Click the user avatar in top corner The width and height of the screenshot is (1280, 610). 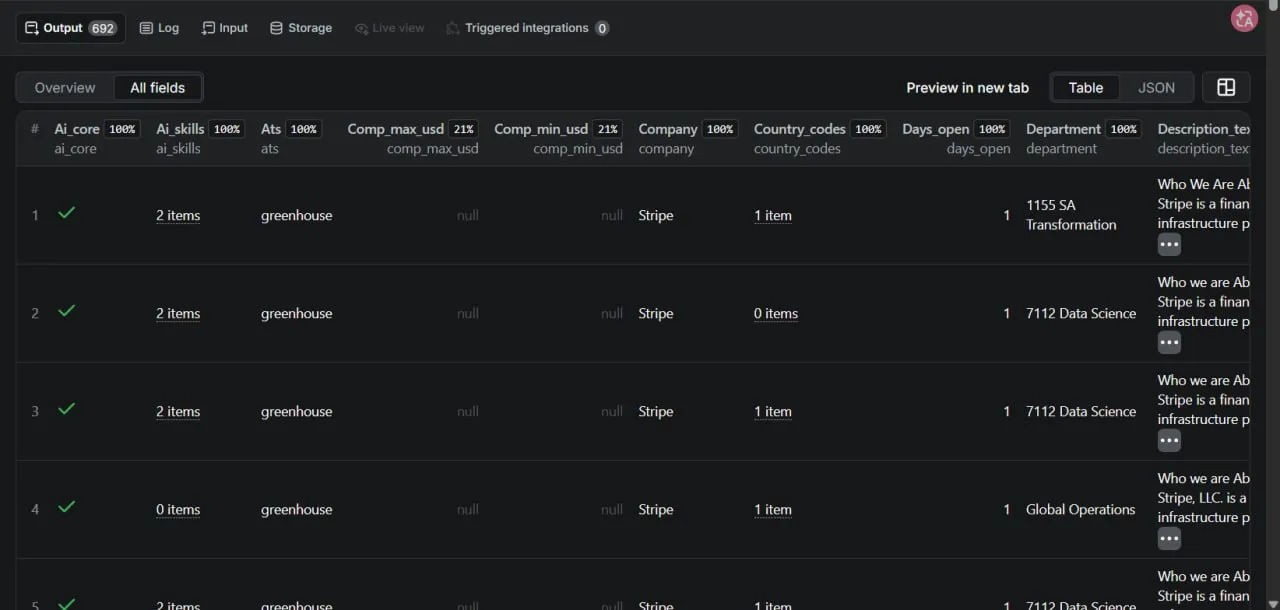[x=1244, y=18]
